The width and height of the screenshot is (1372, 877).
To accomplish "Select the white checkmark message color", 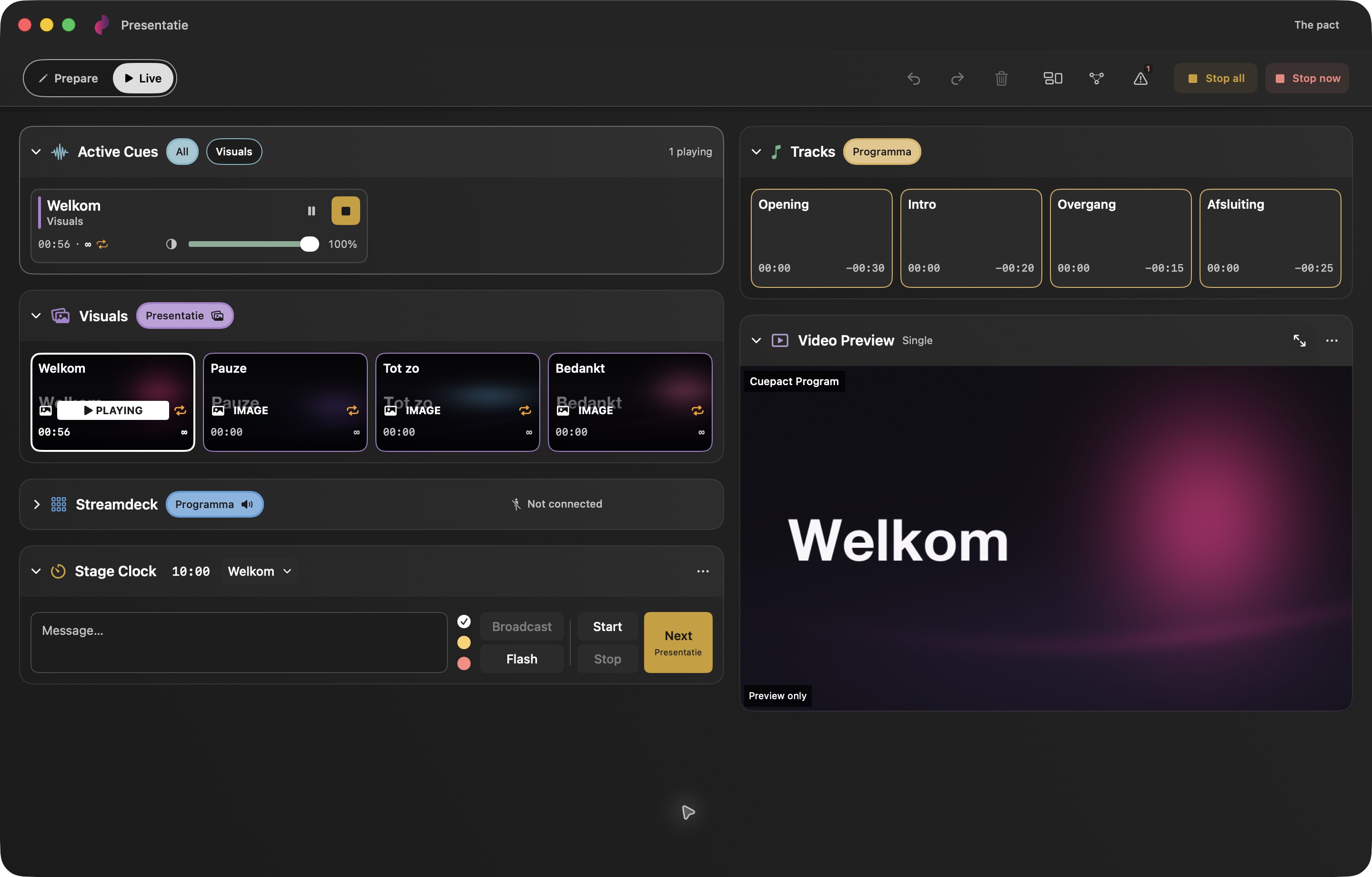I will point(464,621).
